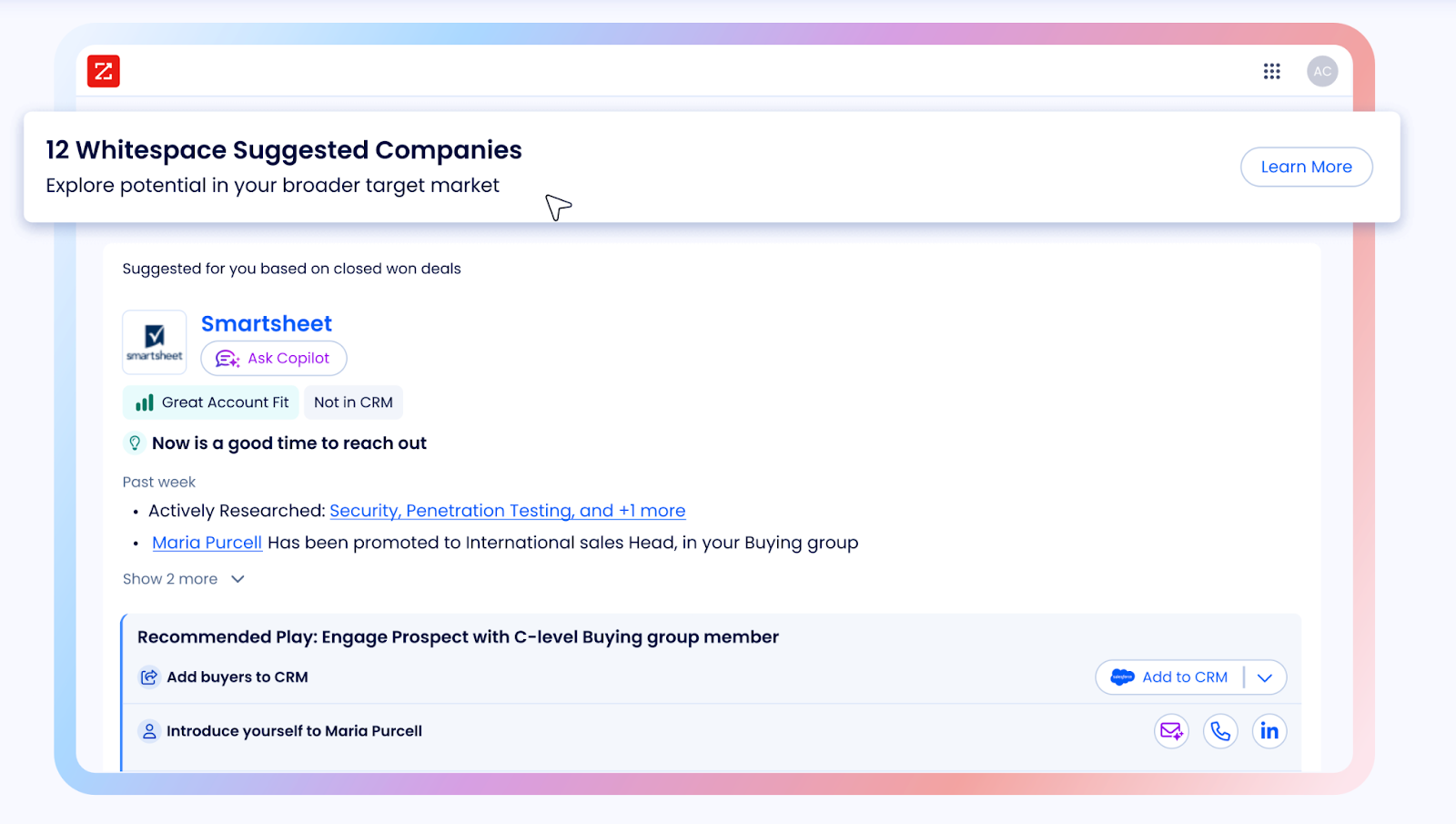
Task: Expand Show 2 more signals
Action: (184, 579)
